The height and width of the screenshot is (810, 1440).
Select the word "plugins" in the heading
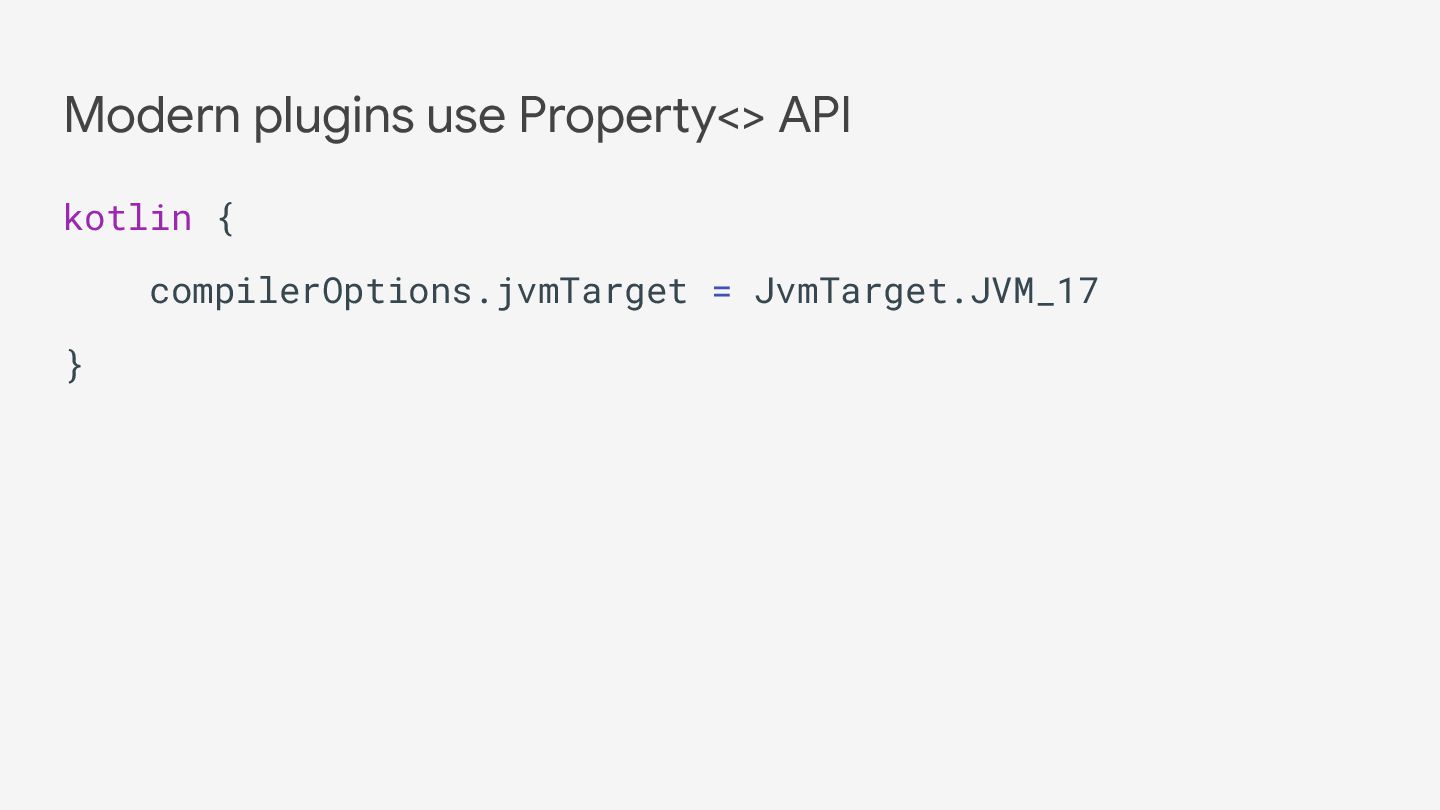pos(334,120)
